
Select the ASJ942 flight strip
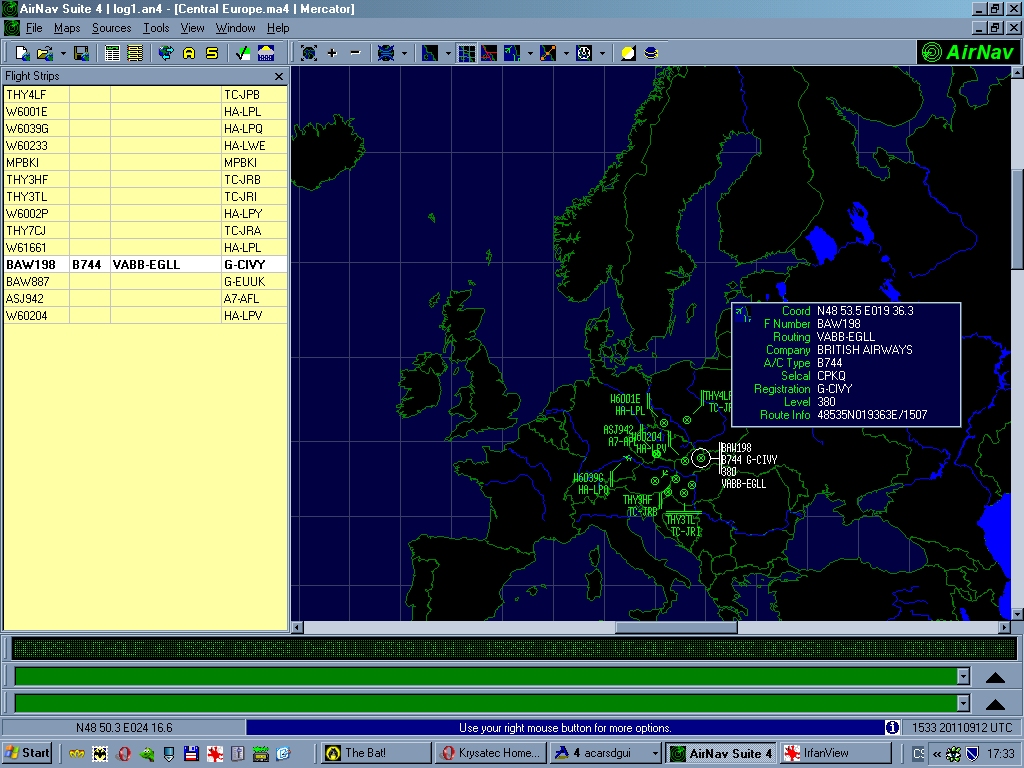click(x=145, y=298)
